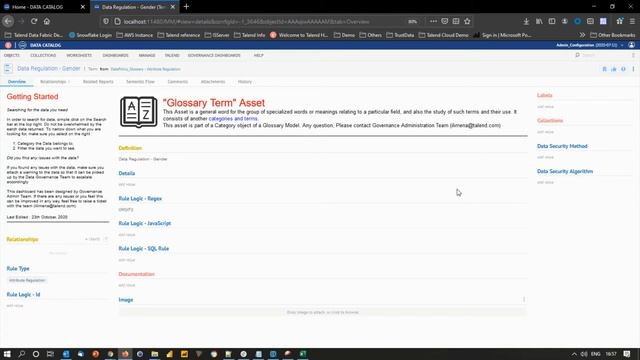This screenshot has height=360, width=640.
Task: Open the object panel icon beside the page title
Action: tap(8, 69)
